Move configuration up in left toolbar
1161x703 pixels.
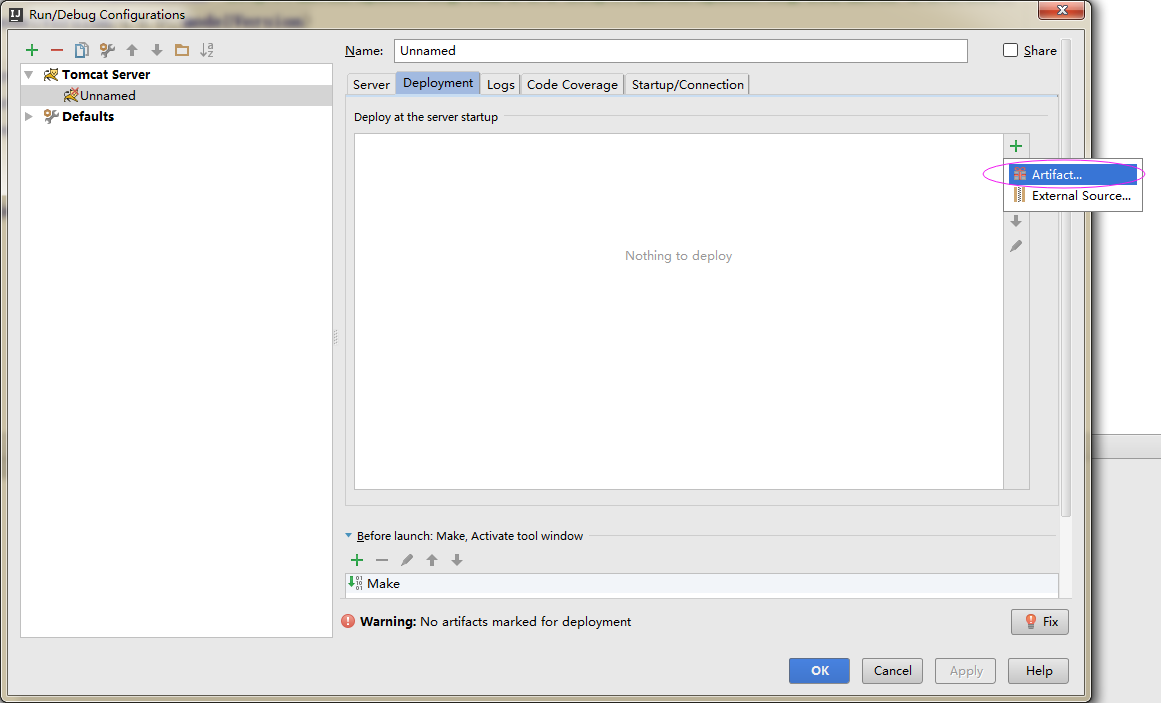(132, 50)
